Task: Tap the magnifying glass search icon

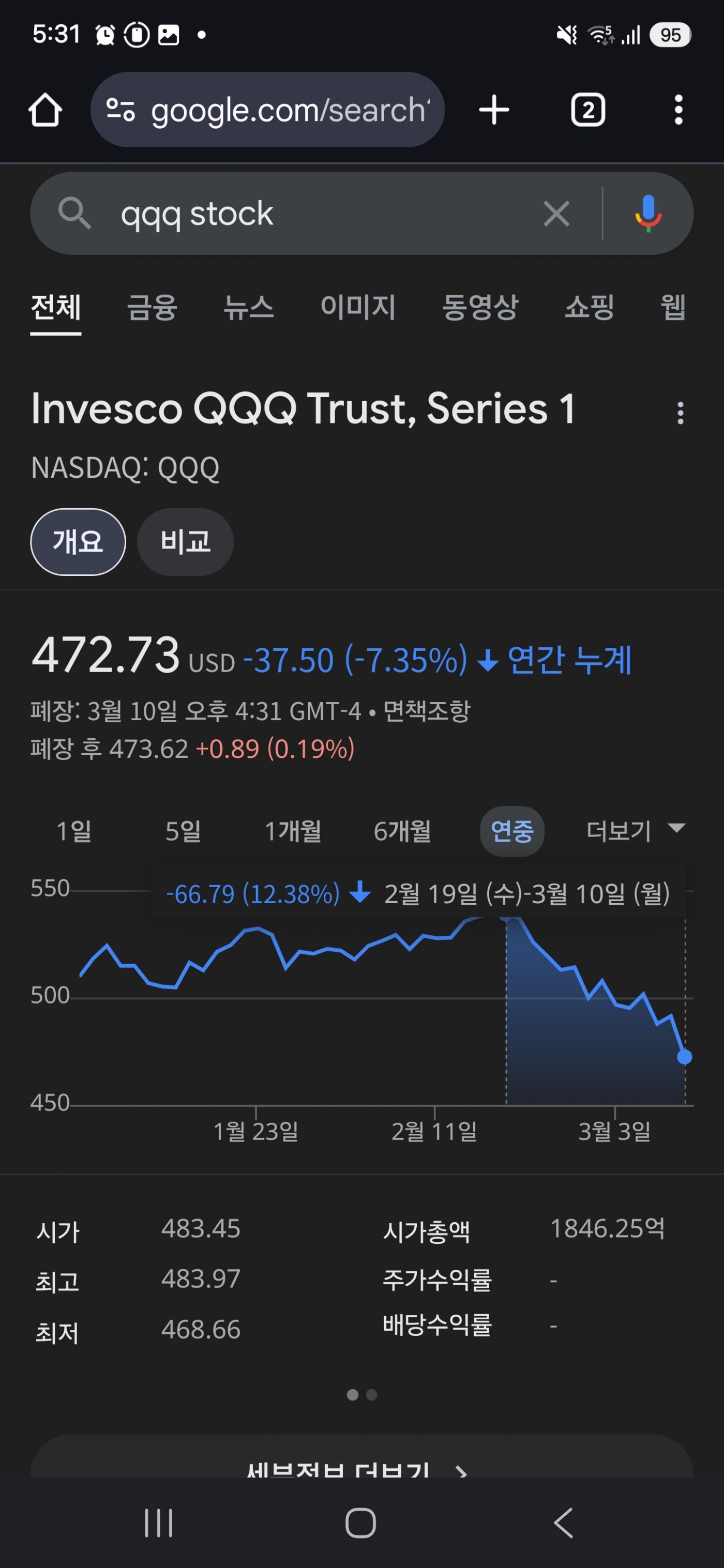Action: tap(74, 214)
